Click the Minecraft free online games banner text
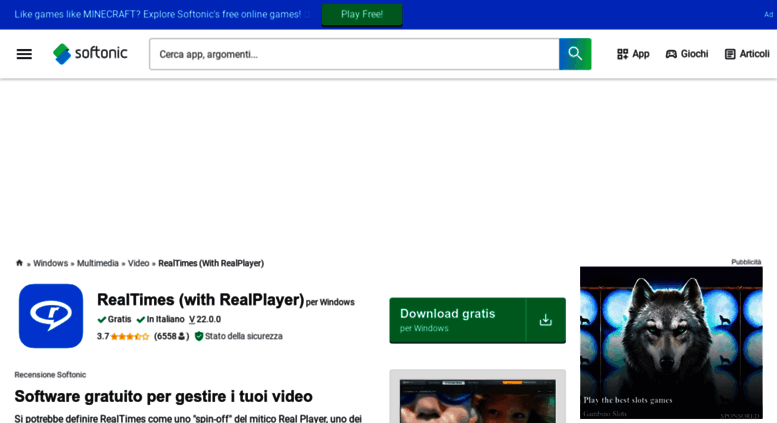Screen dimensions: 777x423 pos(158,14)
